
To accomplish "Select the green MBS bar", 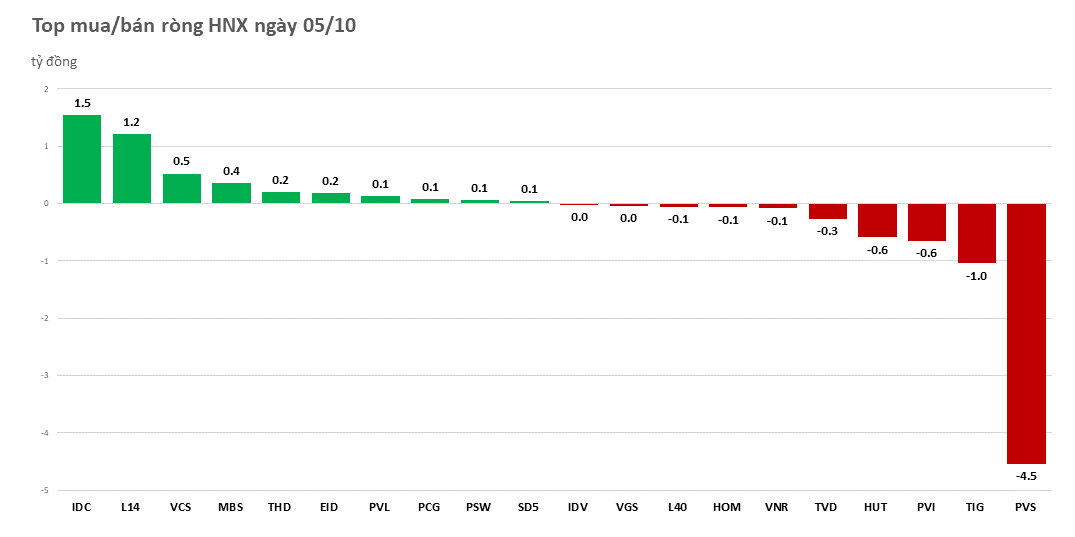I will (x=231, y=193).
